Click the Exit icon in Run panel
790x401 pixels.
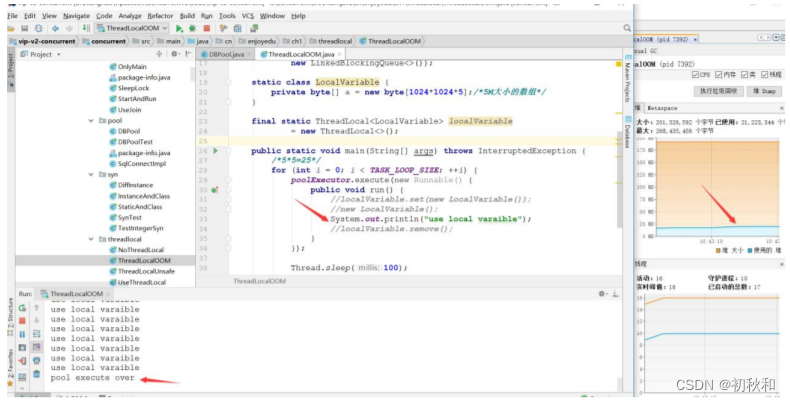(22, 361)
